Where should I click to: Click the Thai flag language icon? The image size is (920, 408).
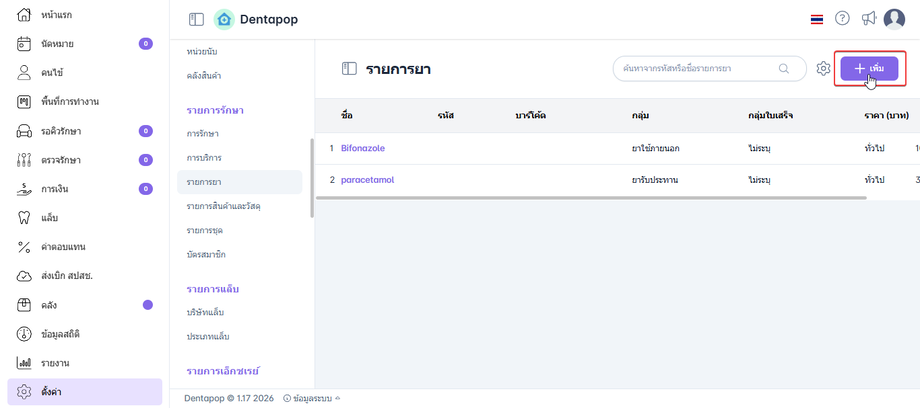817,19
